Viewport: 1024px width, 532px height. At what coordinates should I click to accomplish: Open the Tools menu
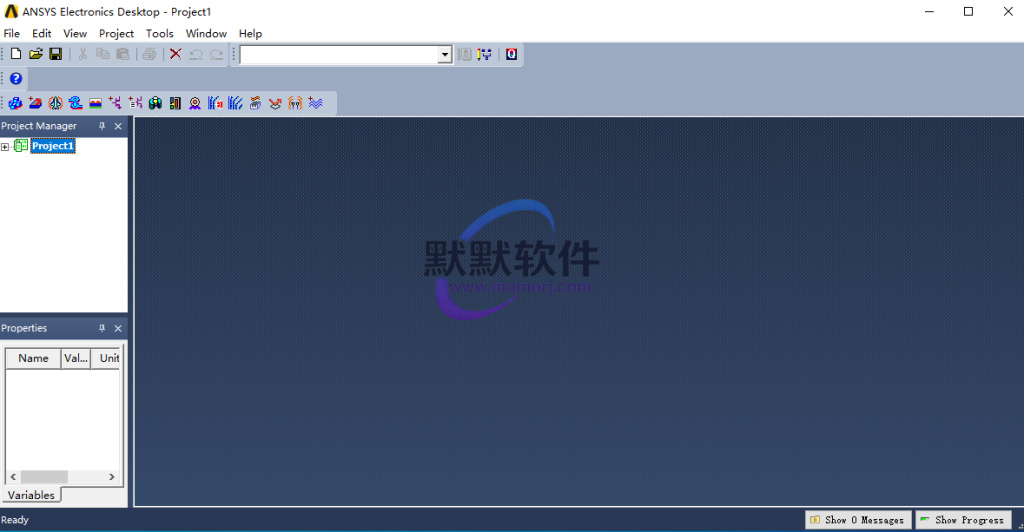(160, 33)
